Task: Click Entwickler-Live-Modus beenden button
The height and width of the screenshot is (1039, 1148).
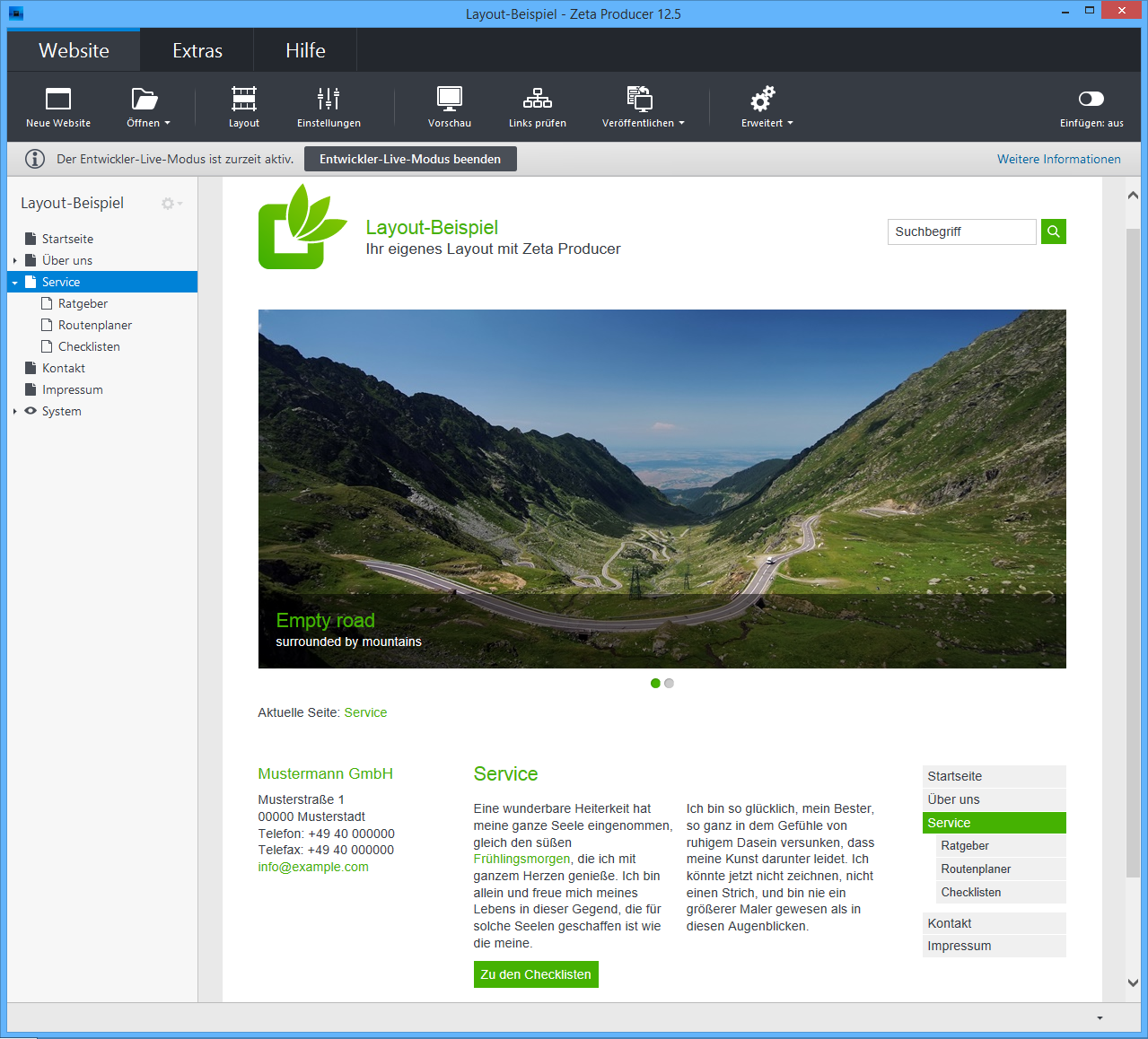Action: tap(410, 159)
